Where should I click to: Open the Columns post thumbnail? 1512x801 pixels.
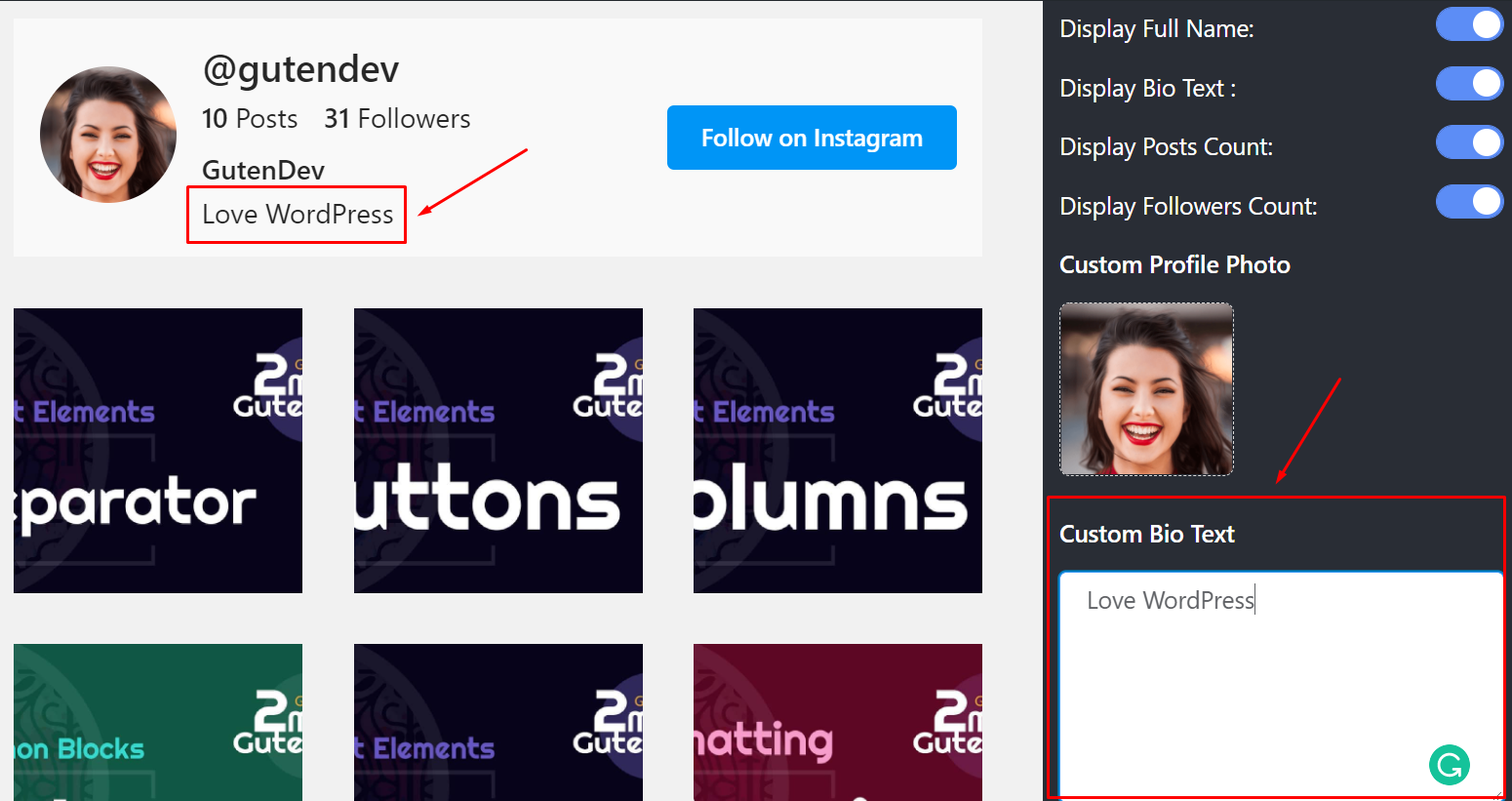[838, 451]
